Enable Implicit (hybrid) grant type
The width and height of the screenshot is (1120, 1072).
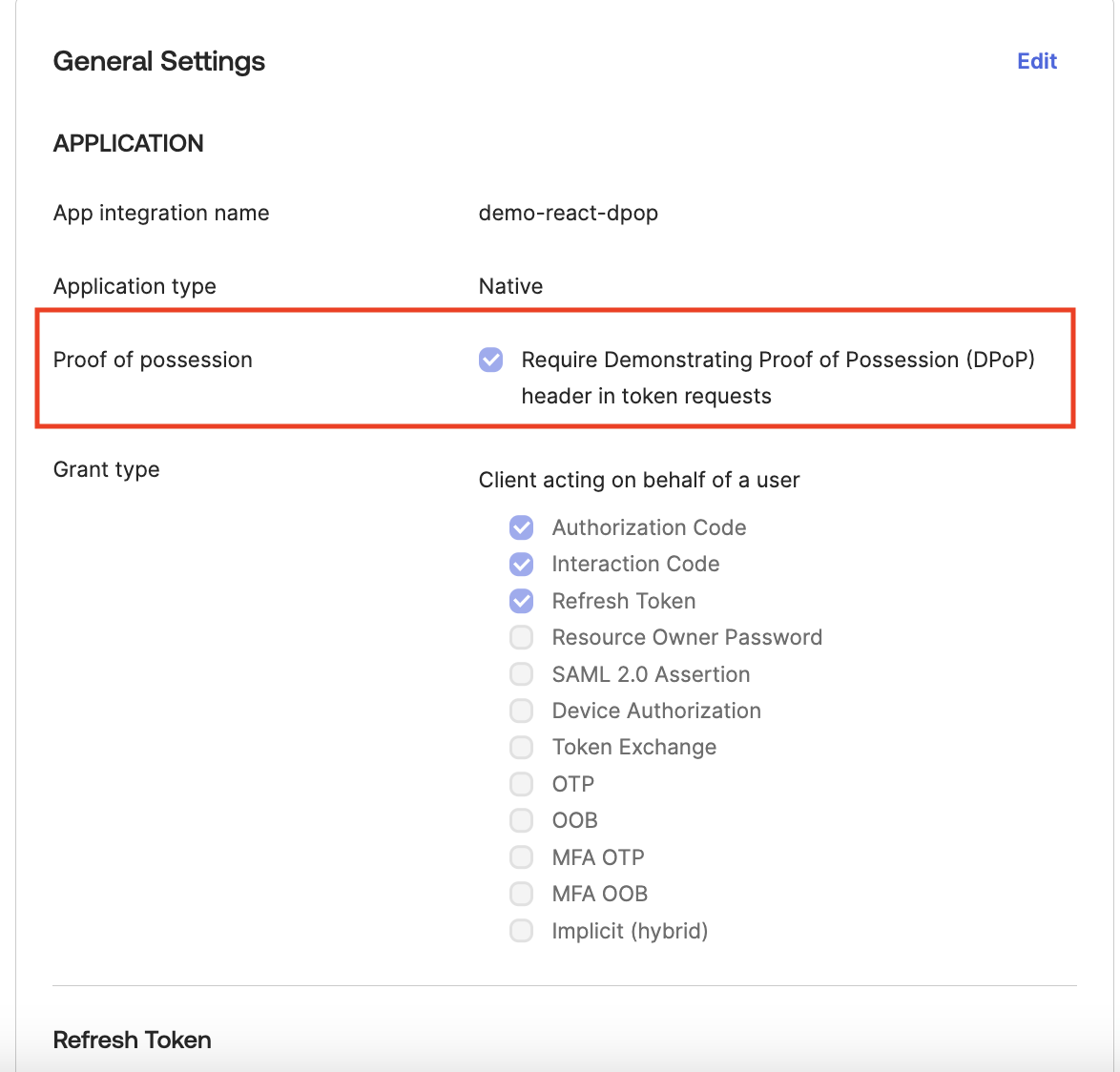pos(522,931)
